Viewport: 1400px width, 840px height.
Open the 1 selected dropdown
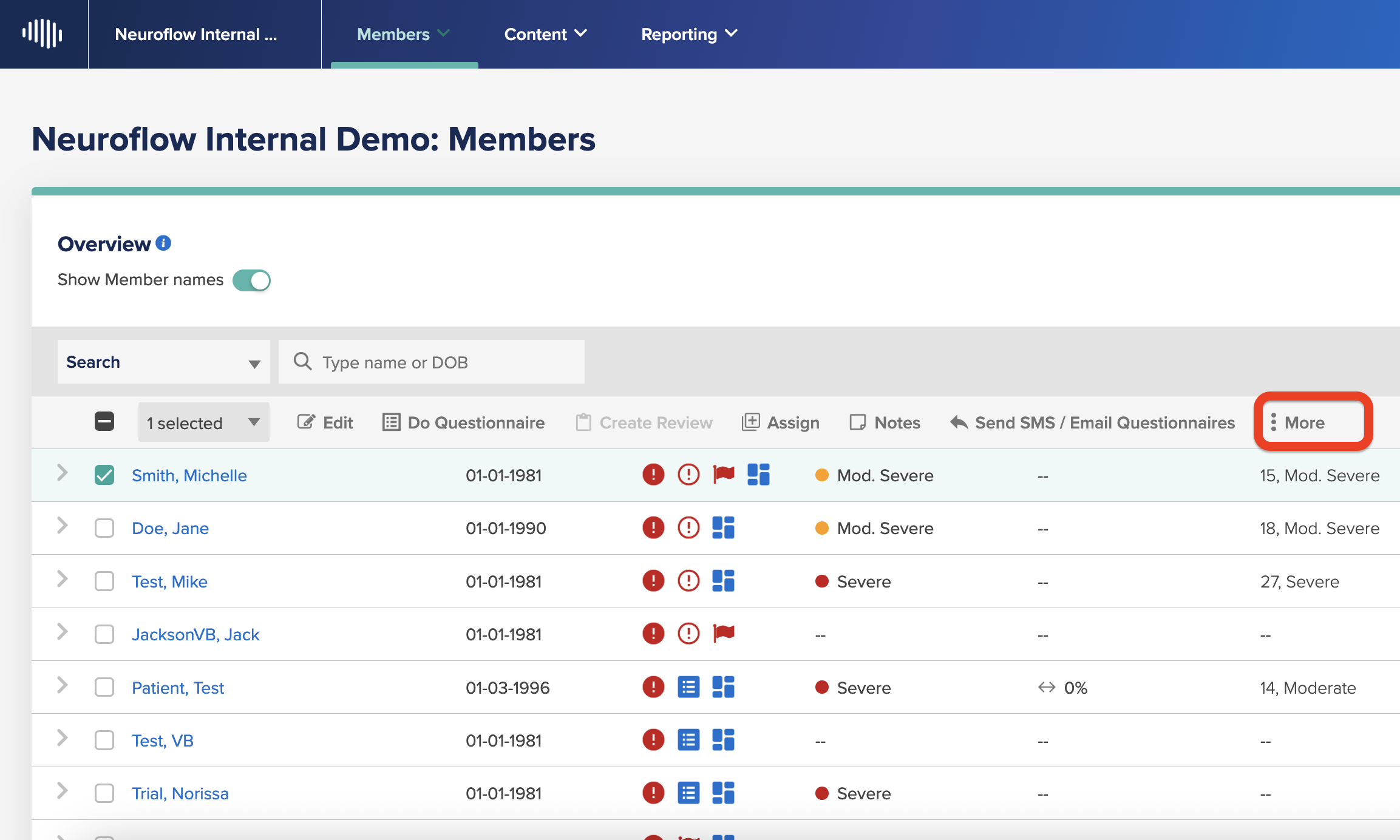(204, 422)
